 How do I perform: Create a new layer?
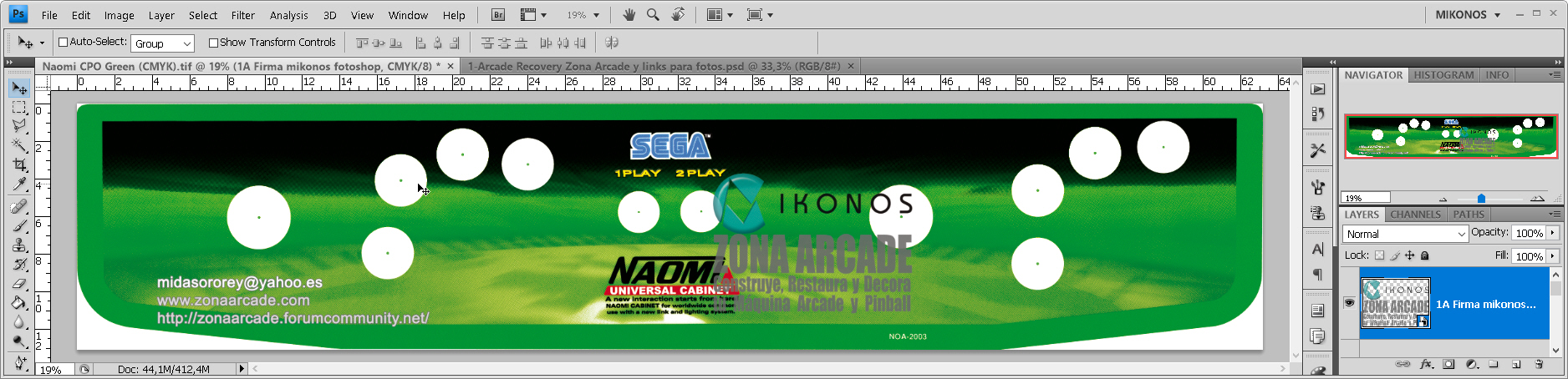point(1516,365)
